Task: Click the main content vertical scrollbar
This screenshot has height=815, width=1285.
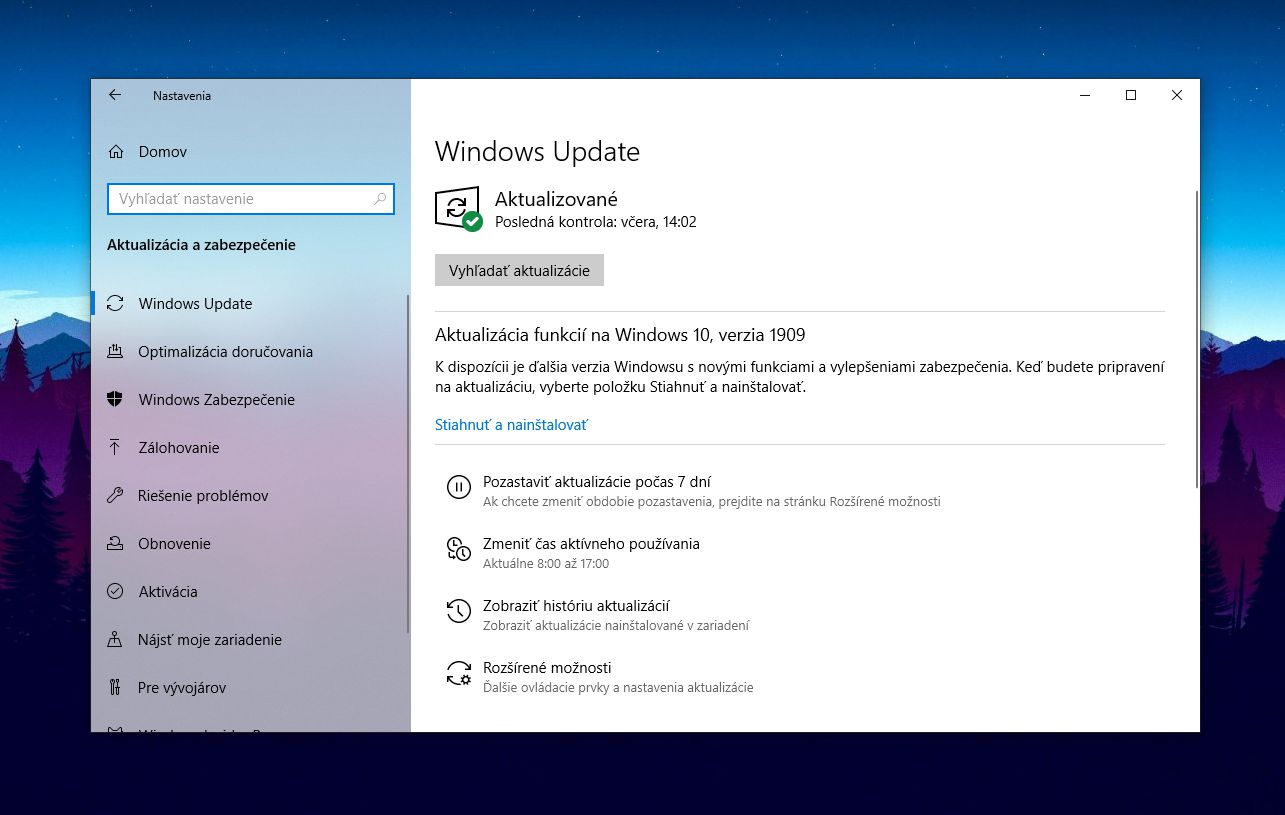Action: click(x=1197, y=338)
